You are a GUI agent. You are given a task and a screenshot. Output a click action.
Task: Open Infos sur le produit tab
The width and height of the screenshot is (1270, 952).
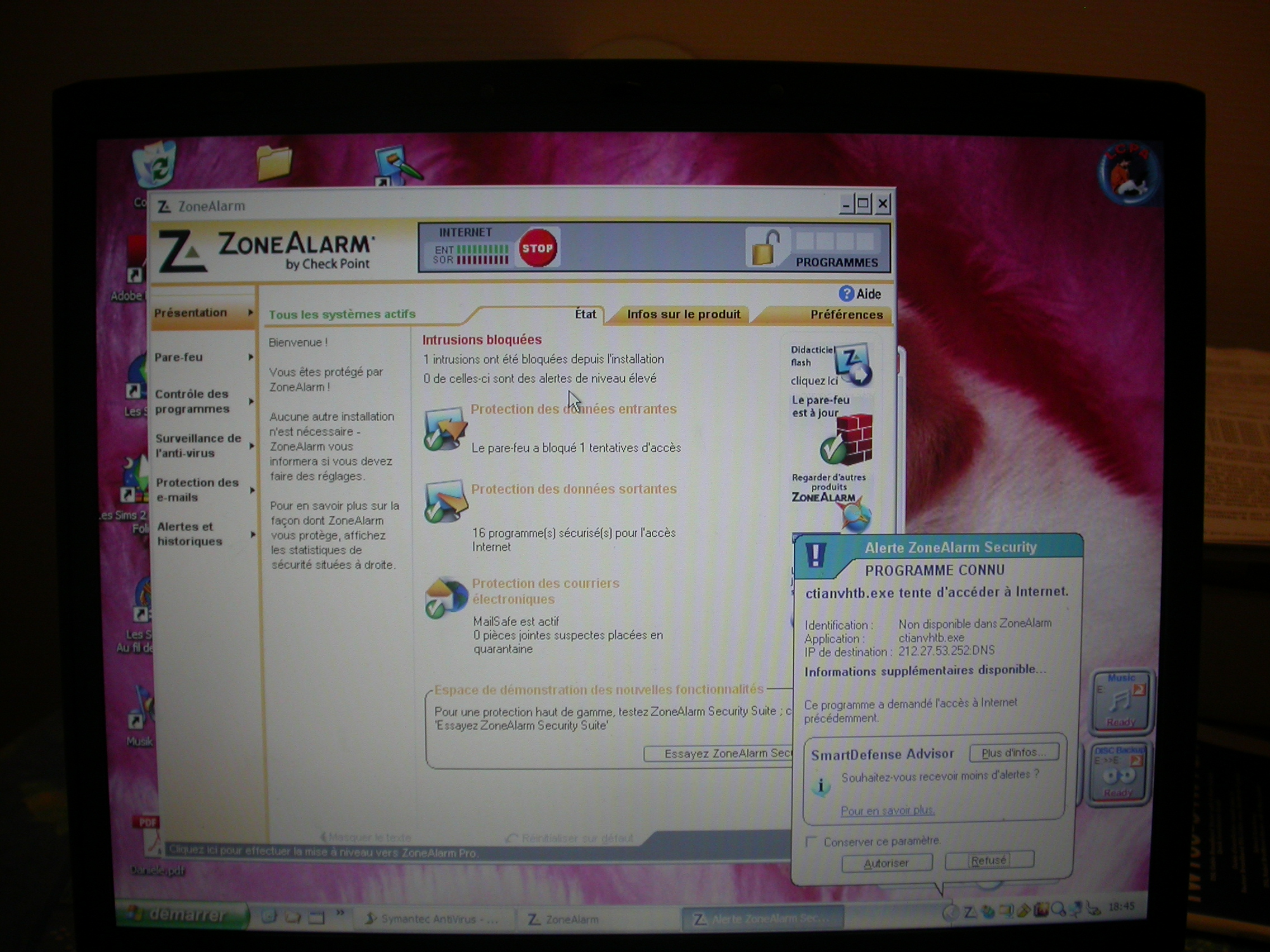pyautogui.click(x=683, y=314)
